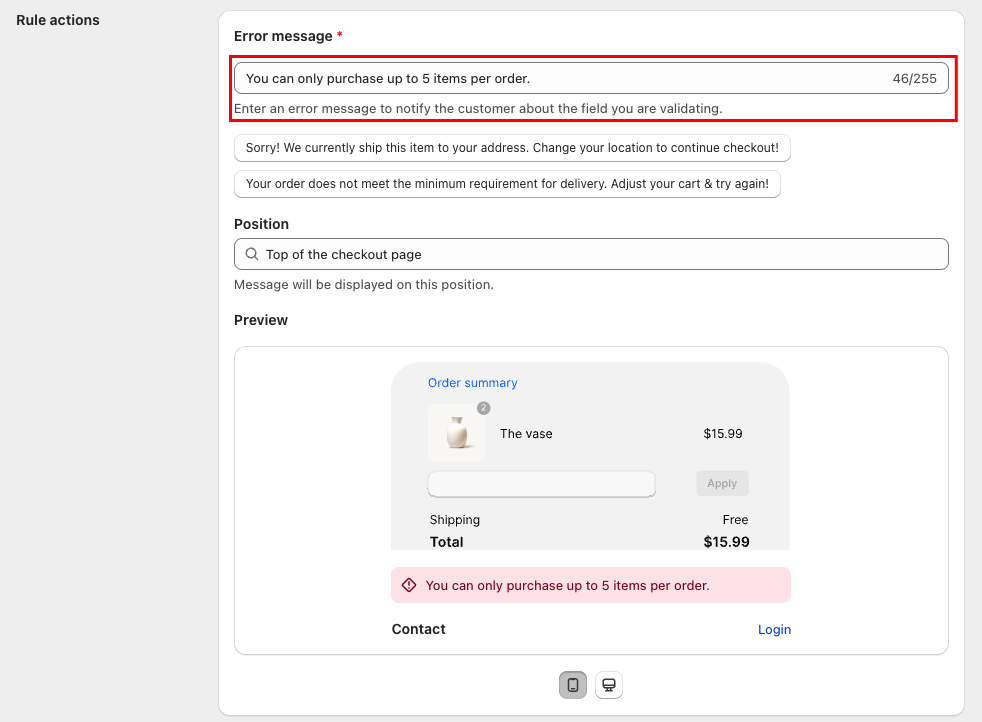Click the 46/255 character counter

coord(914,78)
